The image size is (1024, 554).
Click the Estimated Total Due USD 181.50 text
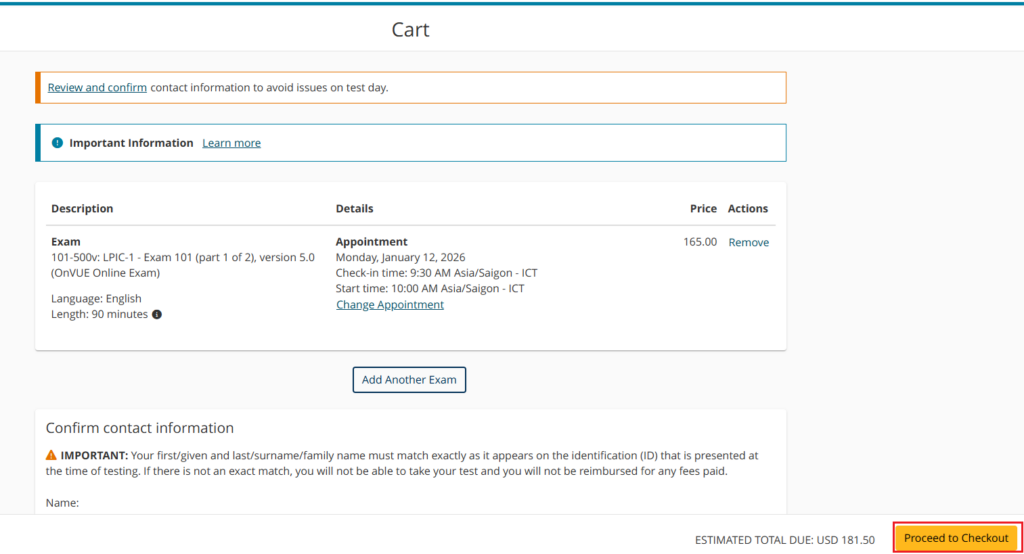[784, 540]
